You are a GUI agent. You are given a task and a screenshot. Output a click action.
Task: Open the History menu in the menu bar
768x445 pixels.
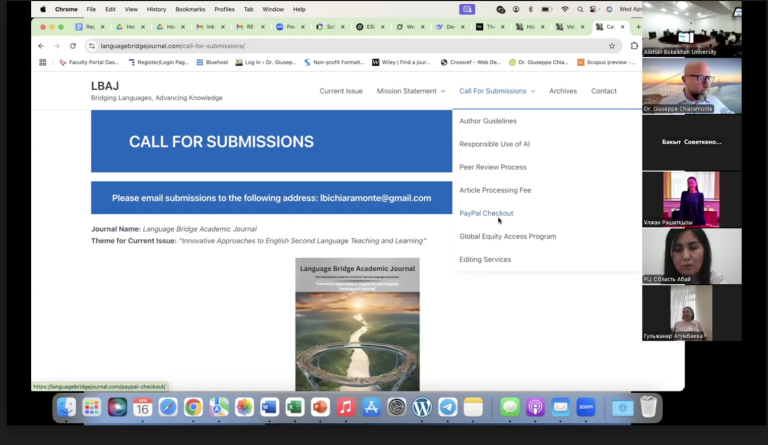(x=156, y=9)
